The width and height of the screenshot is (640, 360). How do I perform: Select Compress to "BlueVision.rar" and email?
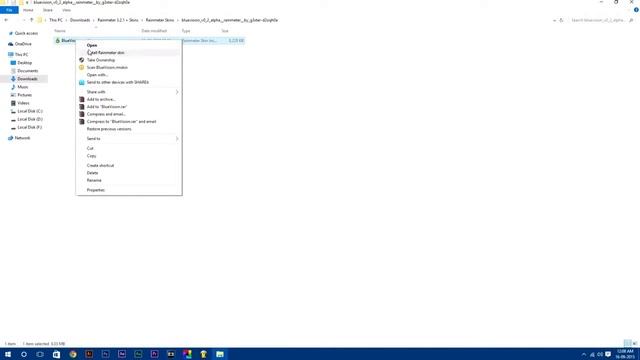[121, 121]
